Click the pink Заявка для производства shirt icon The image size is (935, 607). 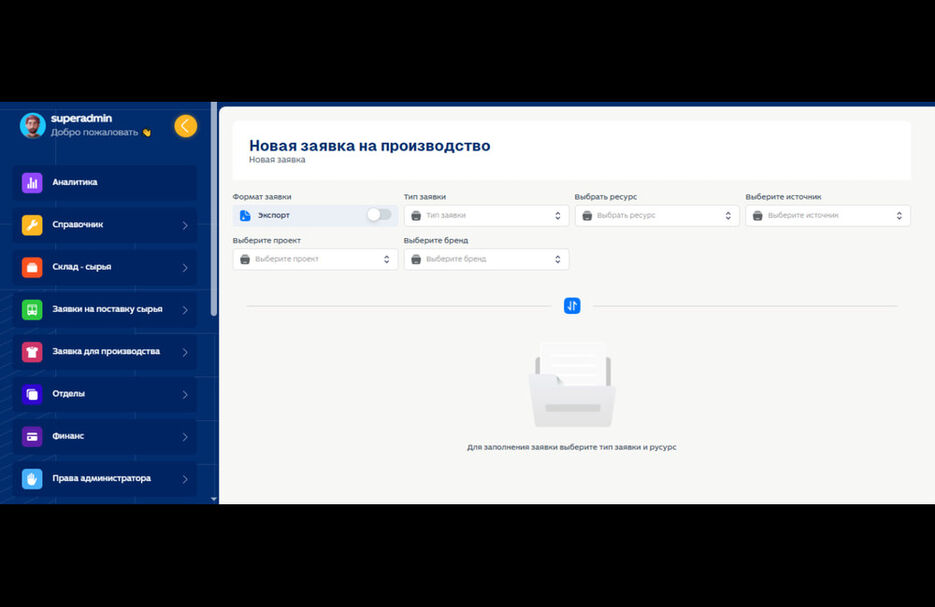[x=32, y=352]
